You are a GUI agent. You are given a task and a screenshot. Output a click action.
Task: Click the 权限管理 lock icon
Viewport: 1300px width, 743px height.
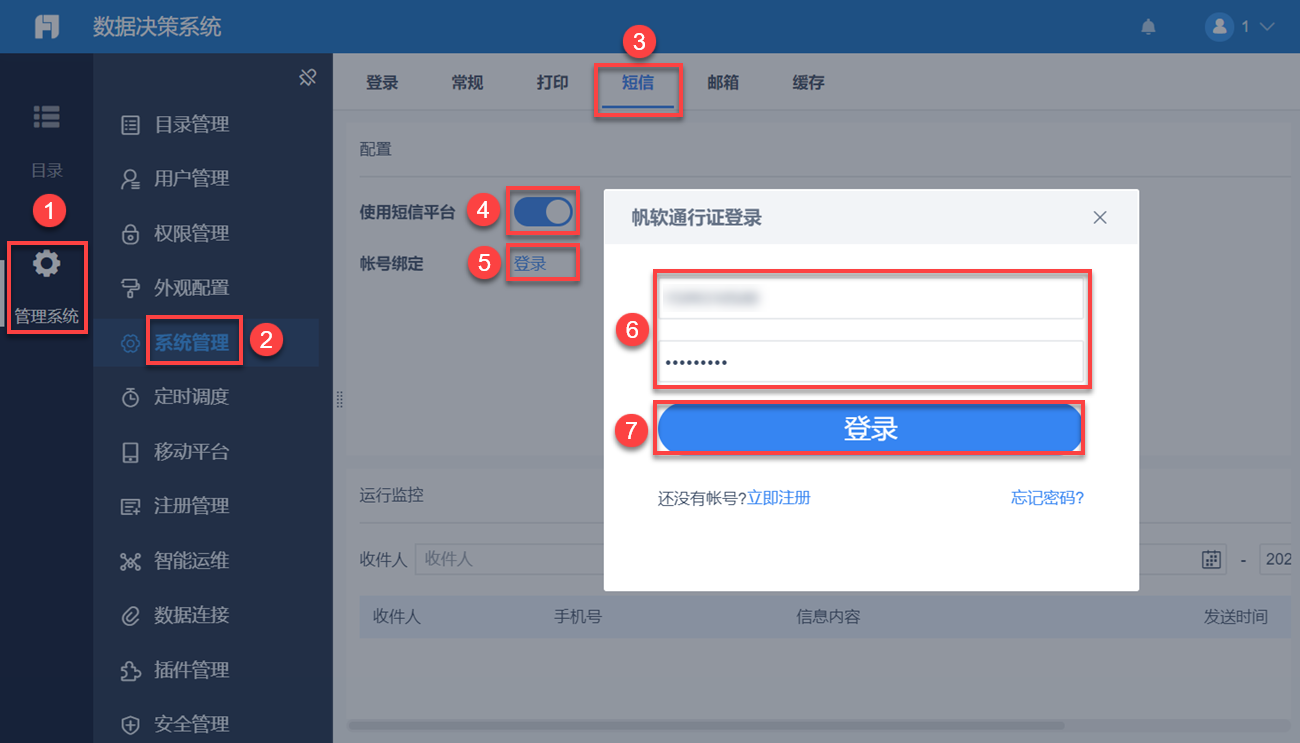click(x=130, y=234)
